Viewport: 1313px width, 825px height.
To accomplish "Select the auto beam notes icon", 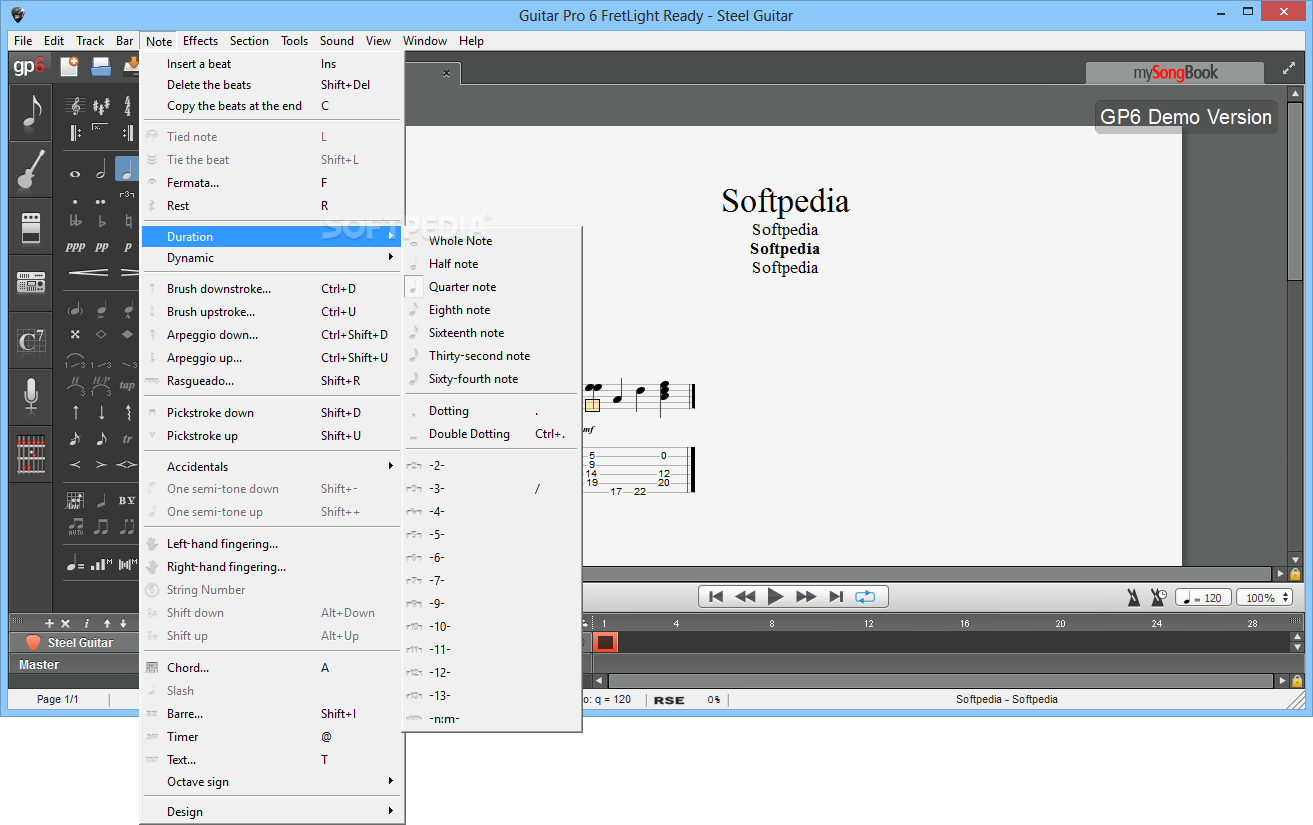I will tap(75, 525).
